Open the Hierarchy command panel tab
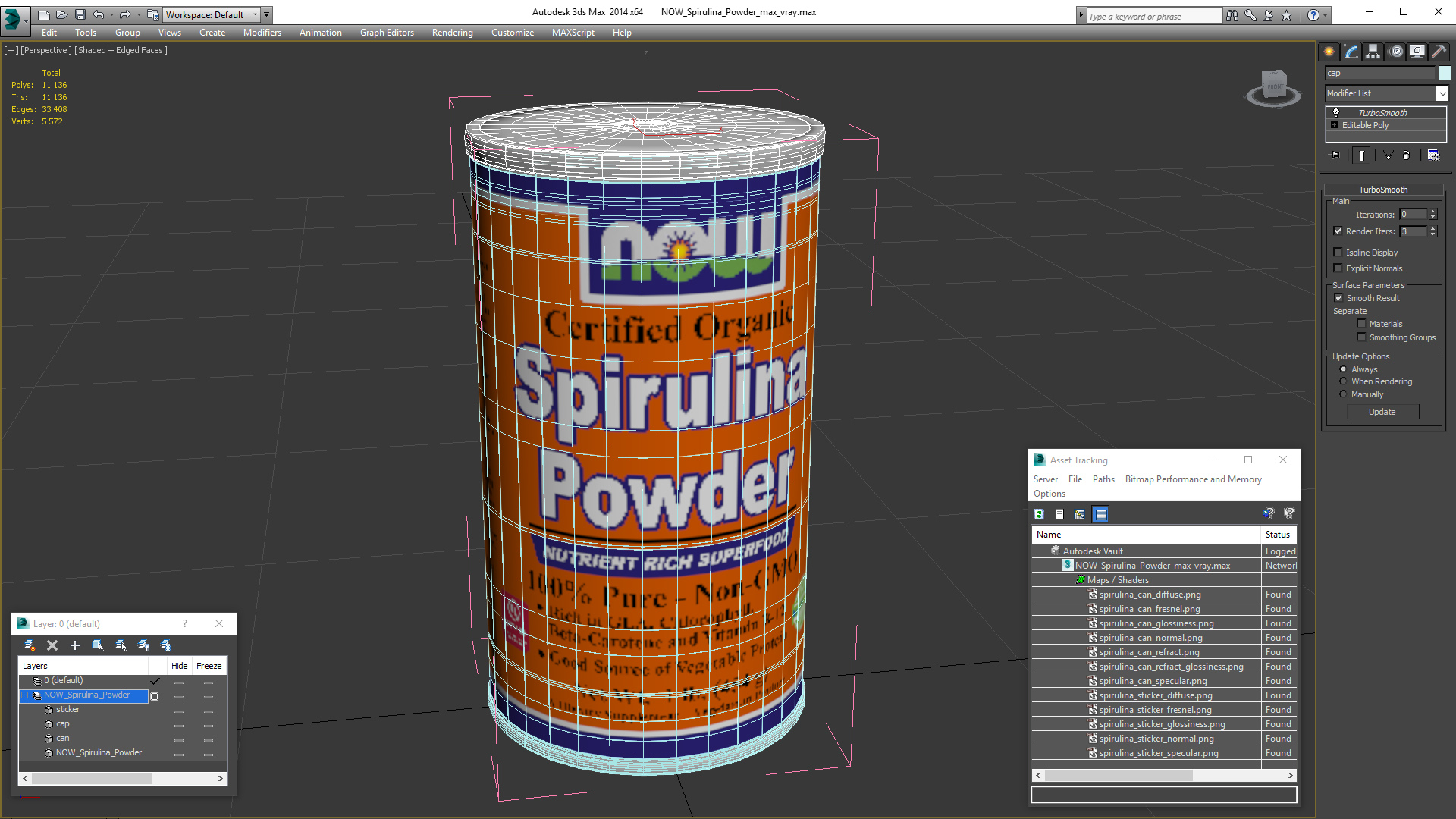Screen dimensions: 1456x819 (1373, 52)
